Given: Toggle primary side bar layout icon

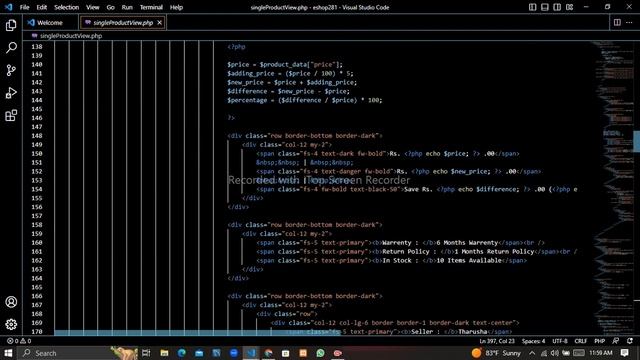Looking at the screenshot, I should coord(533,7).
